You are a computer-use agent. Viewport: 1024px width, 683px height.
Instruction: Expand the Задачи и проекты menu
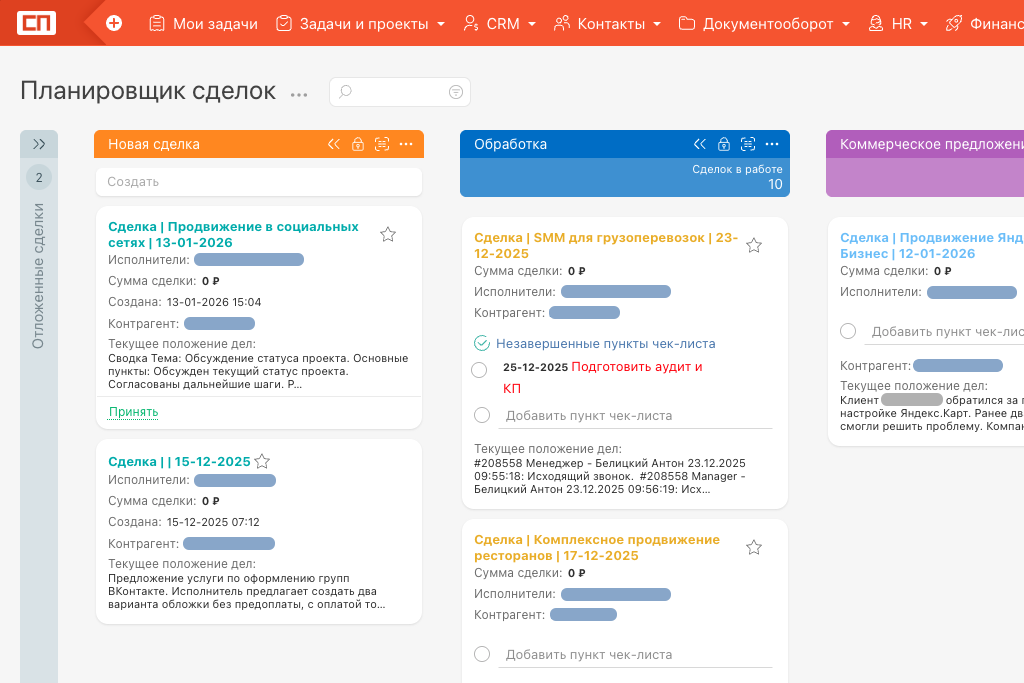pyautogui.click(x=360, y=23)
